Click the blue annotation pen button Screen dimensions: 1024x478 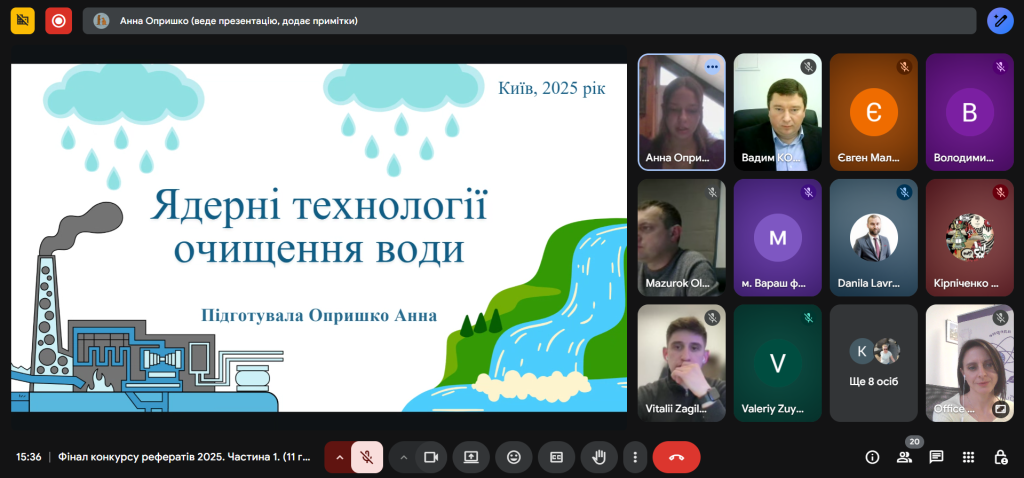click(x=1000, y=20)
